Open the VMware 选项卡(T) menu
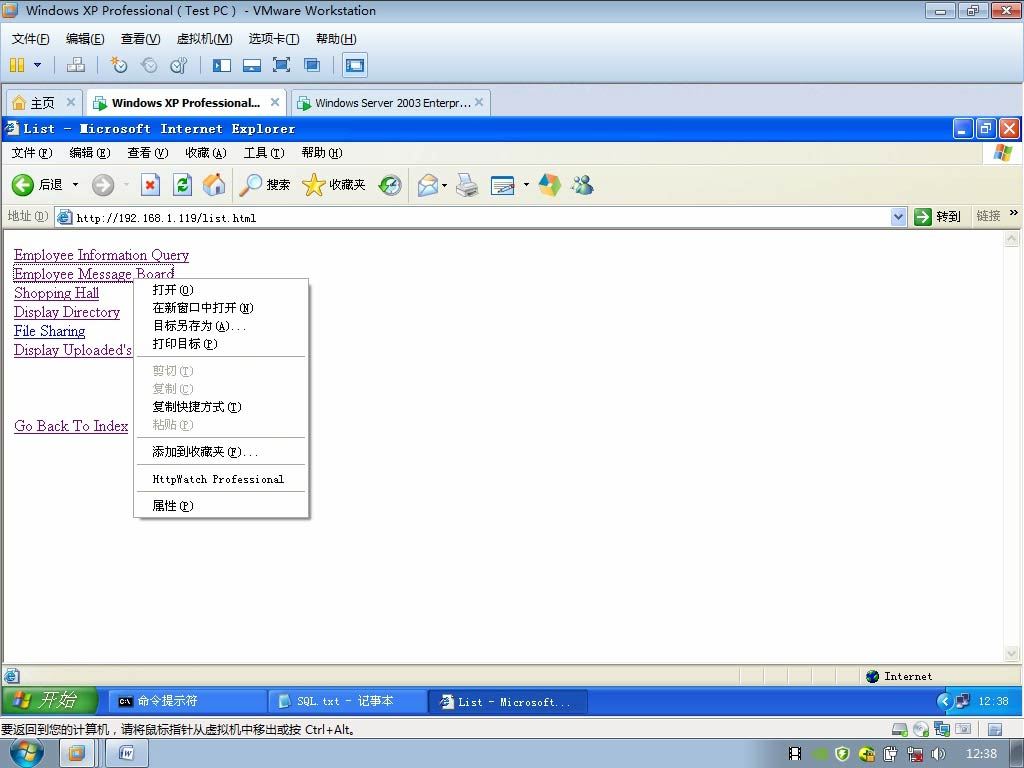The image size is (1024, 768). coord(274,39)
